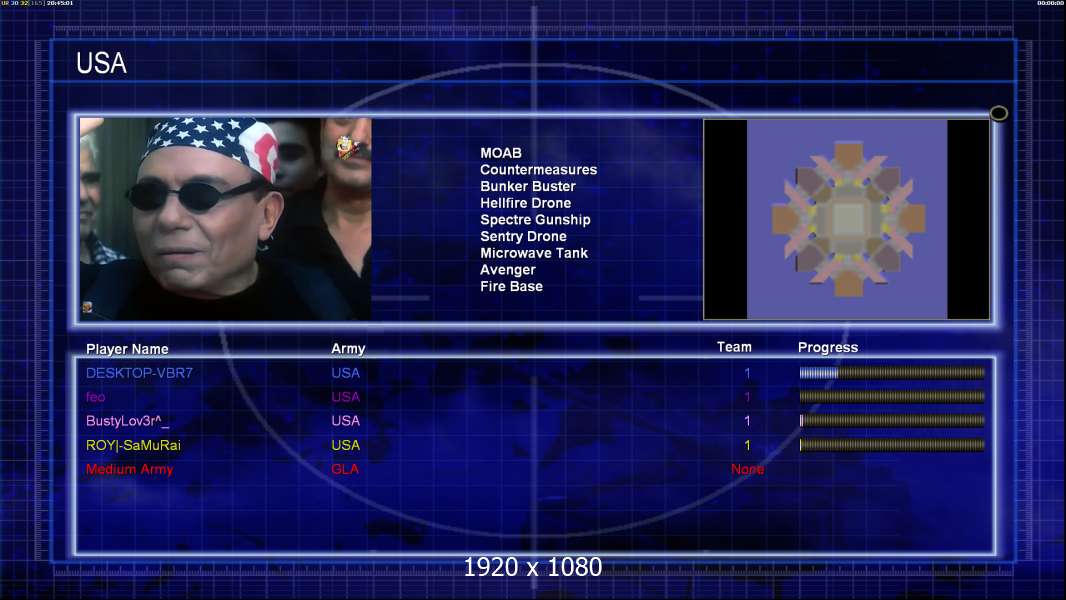This screenshot has height=600, width=1066.
Task: Click the Progress column header
Action: coord(828,348)
